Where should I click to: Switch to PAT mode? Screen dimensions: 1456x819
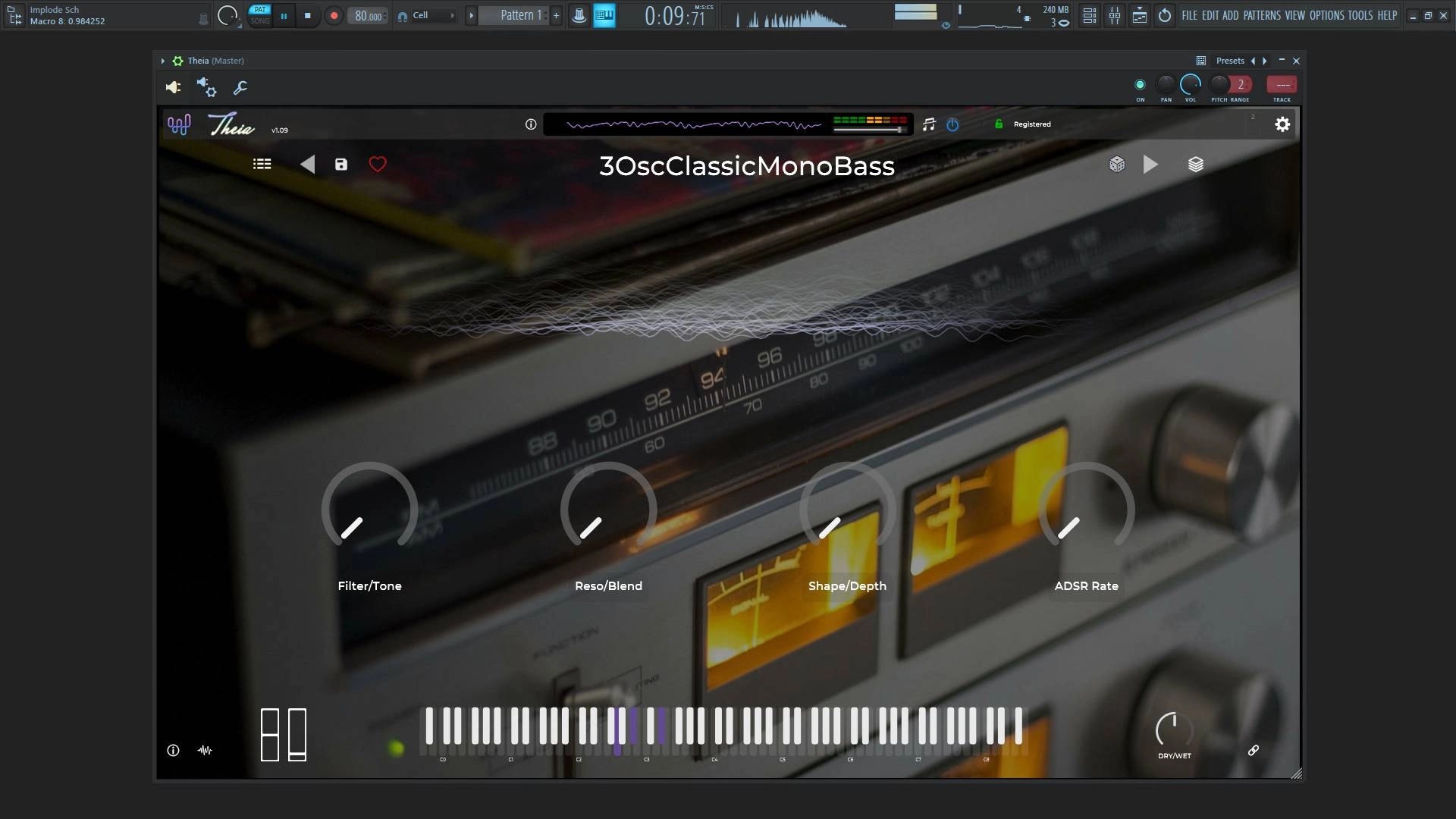[260, 10]
